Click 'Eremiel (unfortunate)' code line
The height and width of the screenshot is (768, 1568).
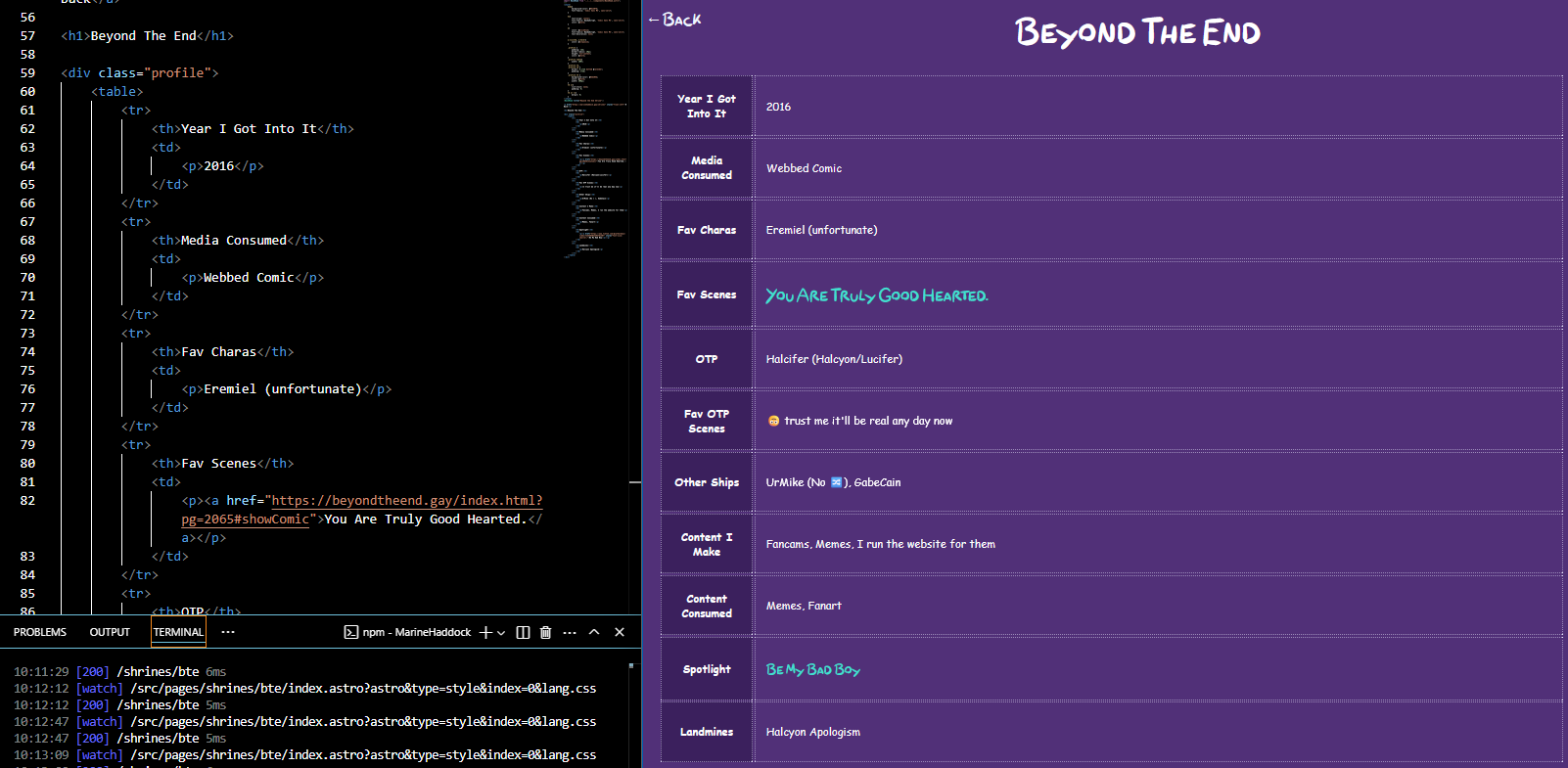pyautogui.click(x=287, y=389)
